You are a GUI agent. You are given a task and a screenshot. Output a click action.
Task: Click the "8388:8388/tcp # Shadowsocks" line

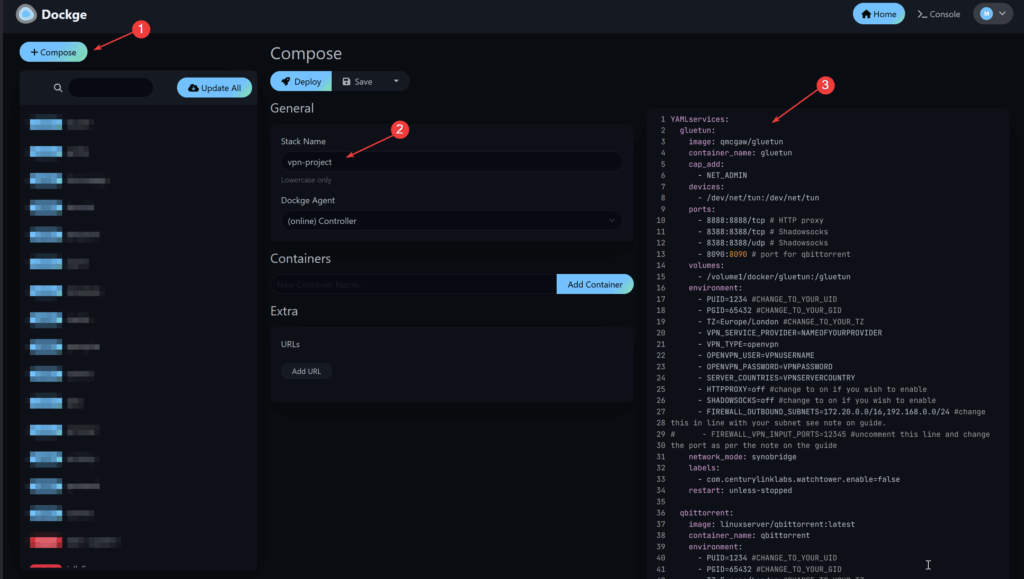pyautogui.click(x=763, y=232)
